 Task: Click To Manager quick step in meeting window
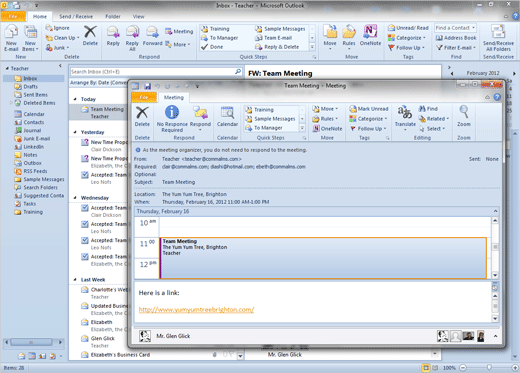pyautogui.click(x=264, y=128)
